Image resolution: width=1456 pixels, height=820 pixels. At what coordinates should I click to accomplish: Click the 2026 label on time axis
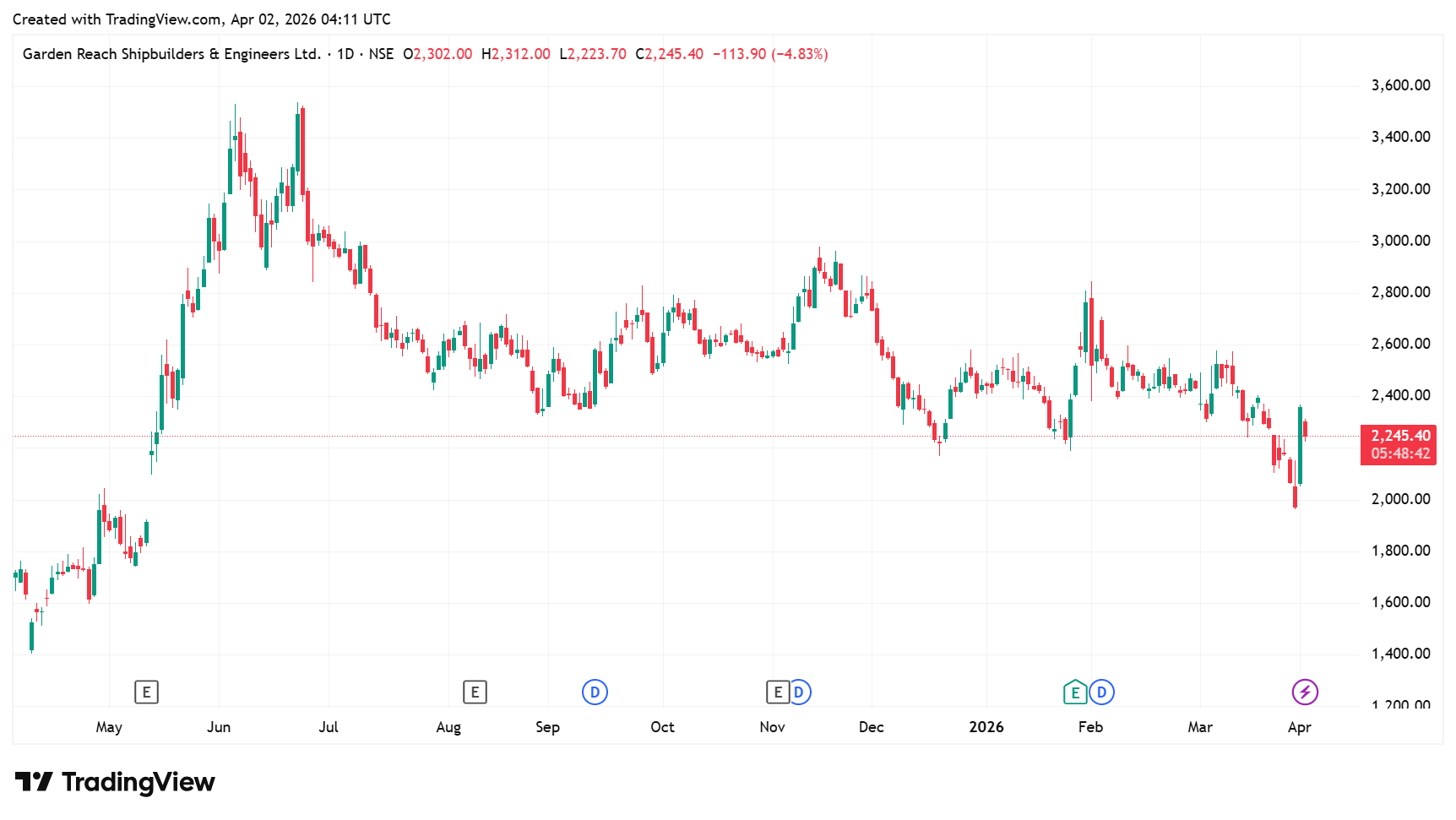point(986,727)
